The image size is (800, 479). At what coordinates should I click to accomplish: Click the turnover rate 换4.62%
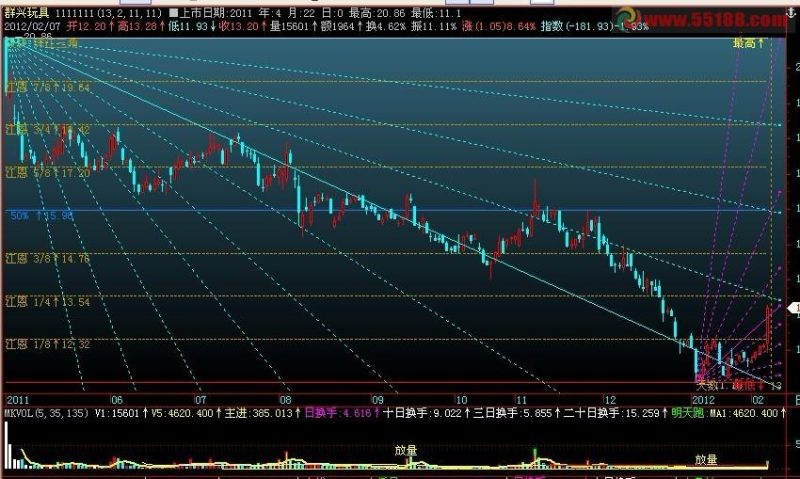386,26
